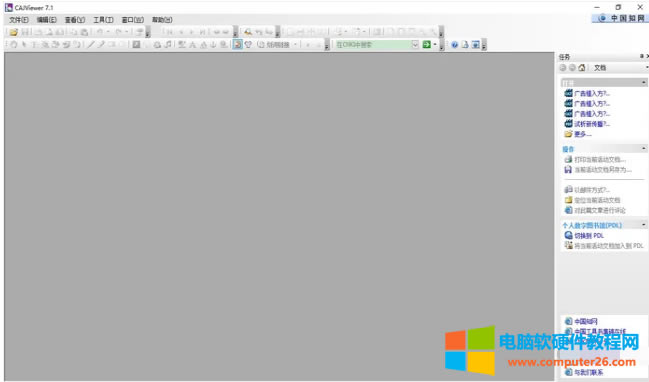
Task: Collapse the 个人数字图书馆(PDL) section
Action: pos(644,225)
